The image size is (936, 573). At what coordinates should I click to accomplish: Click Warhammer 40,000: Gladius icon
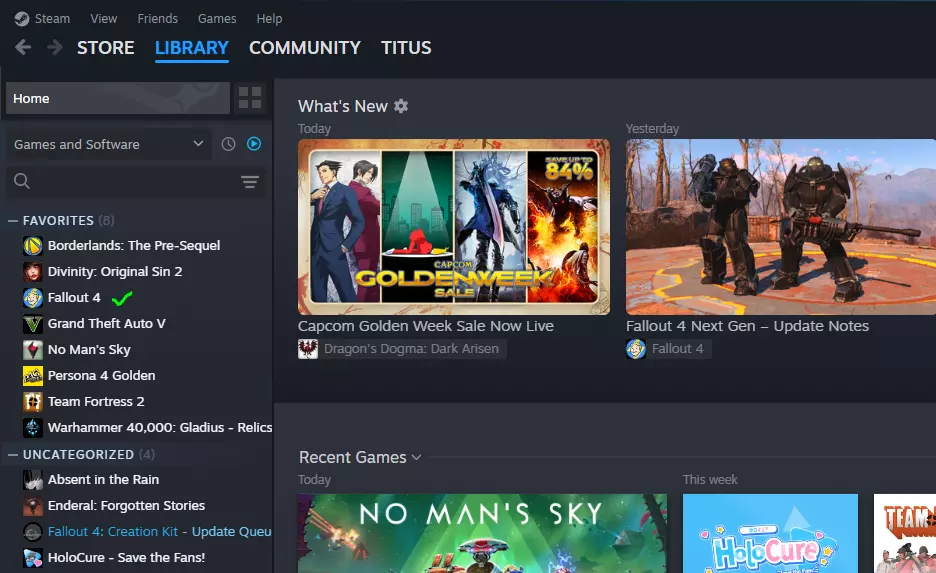tap(33, 427)
